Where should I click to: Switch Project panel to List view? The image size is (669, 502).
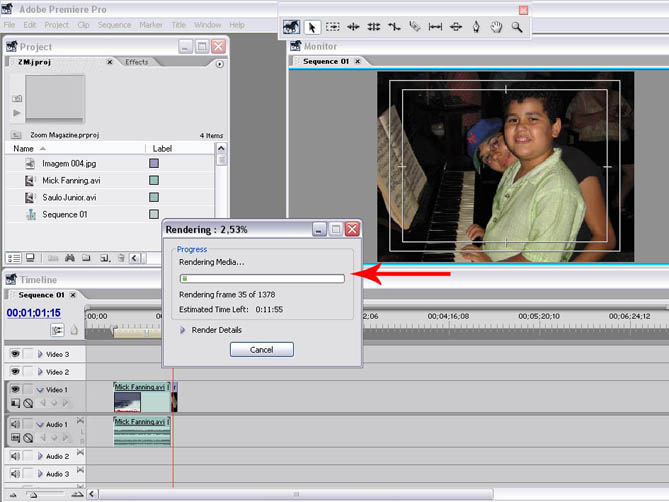click(14, 258)
